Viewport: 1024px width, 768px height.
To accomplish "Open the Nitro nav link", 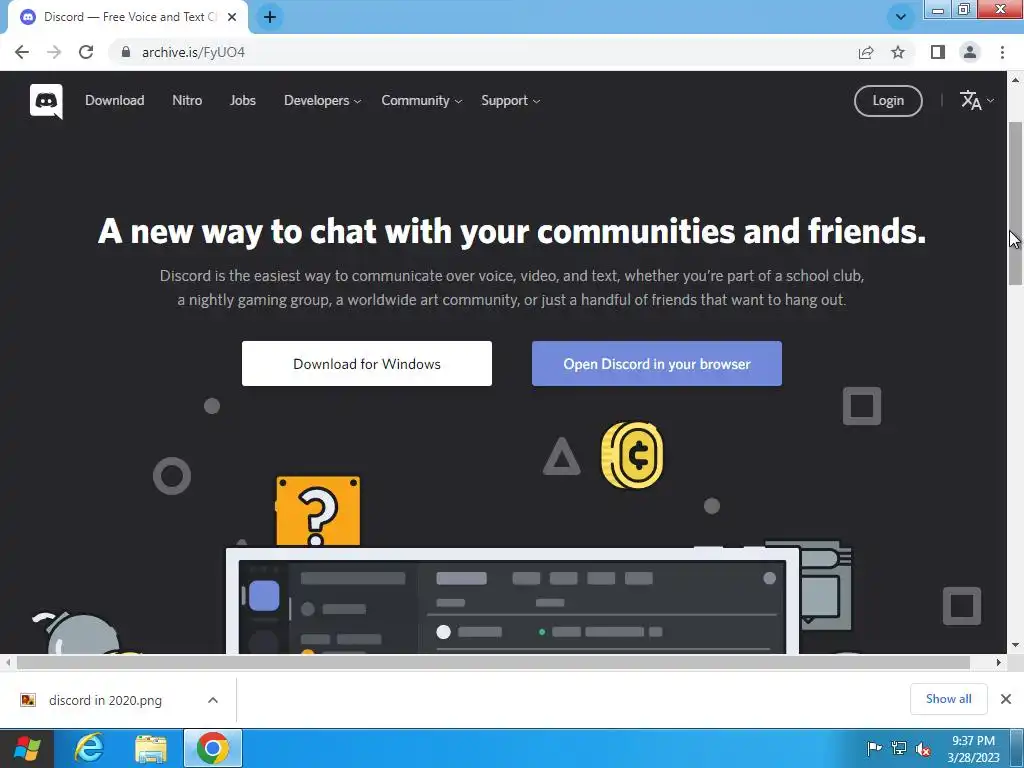I will [x=187, y=101].
